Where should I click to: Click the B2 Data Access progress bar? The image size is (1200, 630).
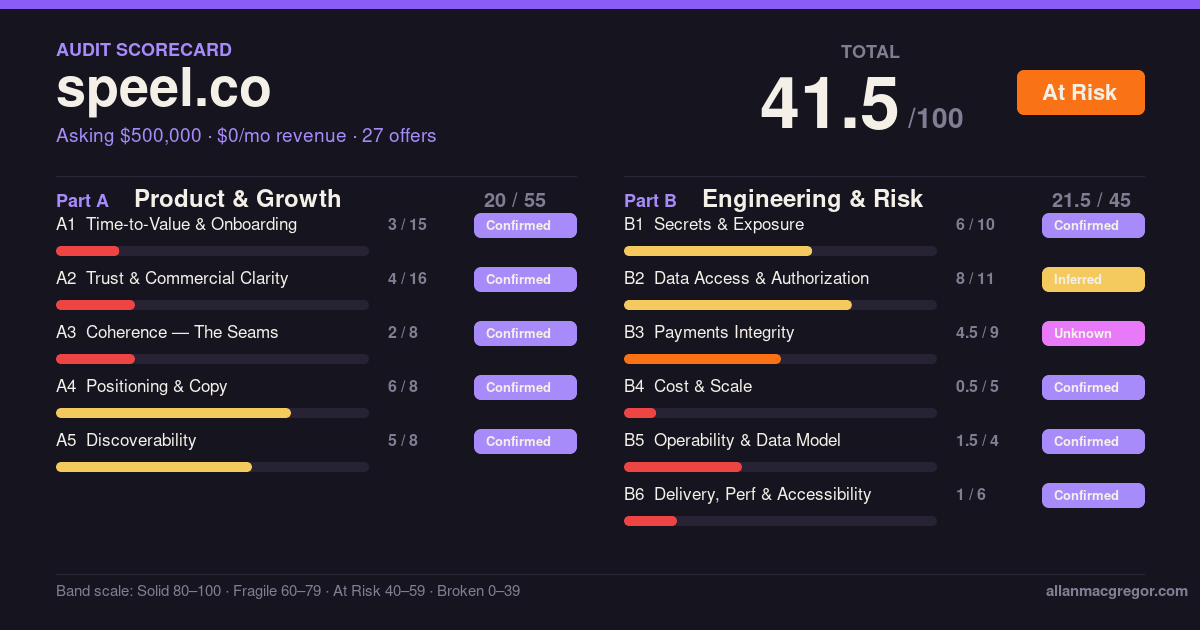pyautogui.click(x=780, y=305)
